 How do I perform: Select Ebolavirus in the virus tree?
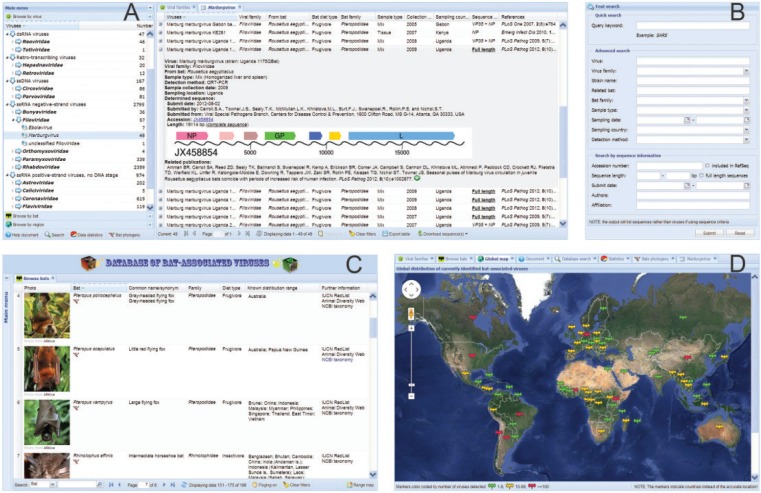point(40,127)
